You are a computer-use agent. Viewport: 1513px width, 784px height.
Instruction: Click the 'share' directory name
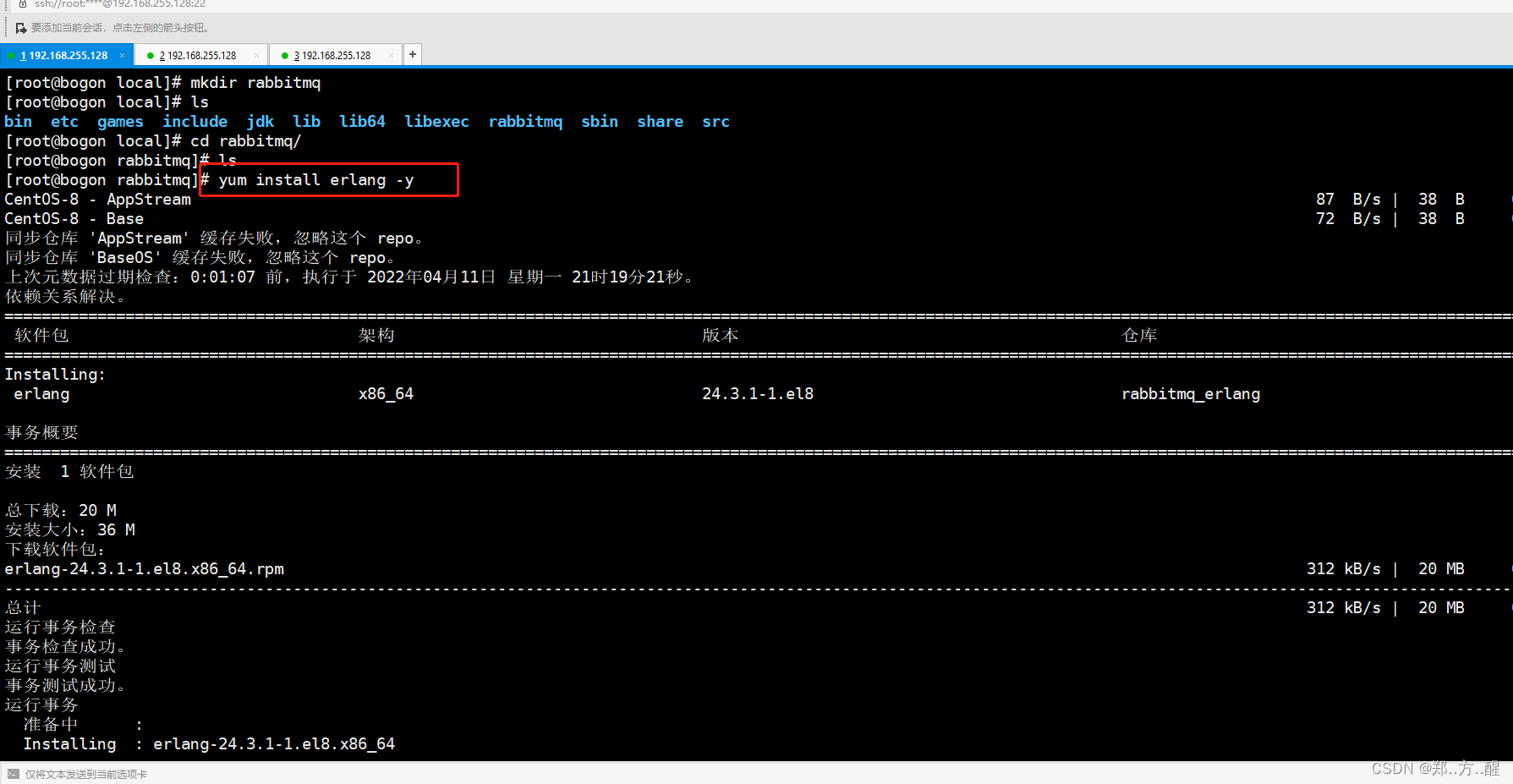point(661,122)
